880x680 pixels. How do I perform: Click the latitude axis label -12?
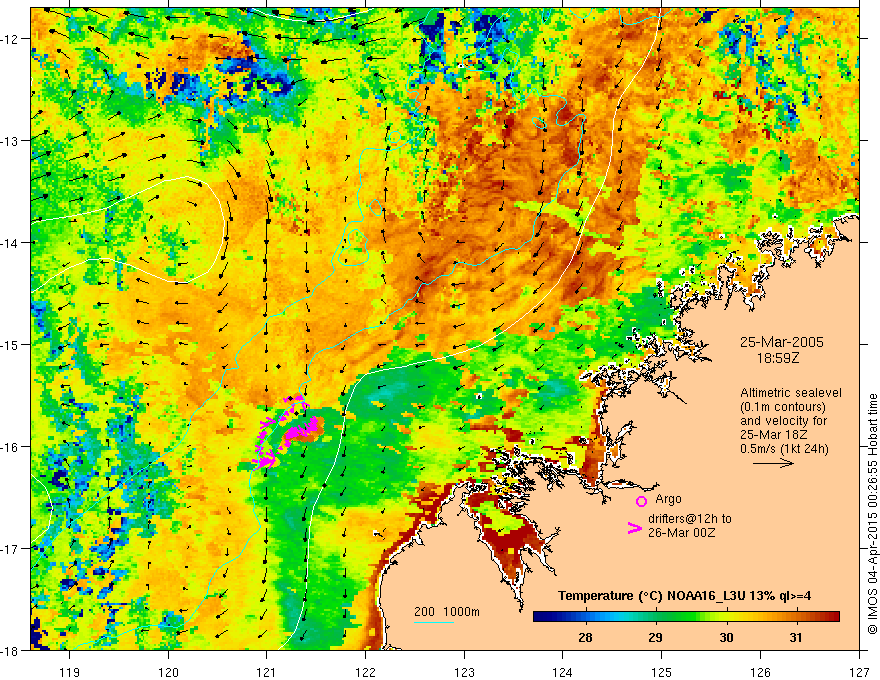point(10,39)
